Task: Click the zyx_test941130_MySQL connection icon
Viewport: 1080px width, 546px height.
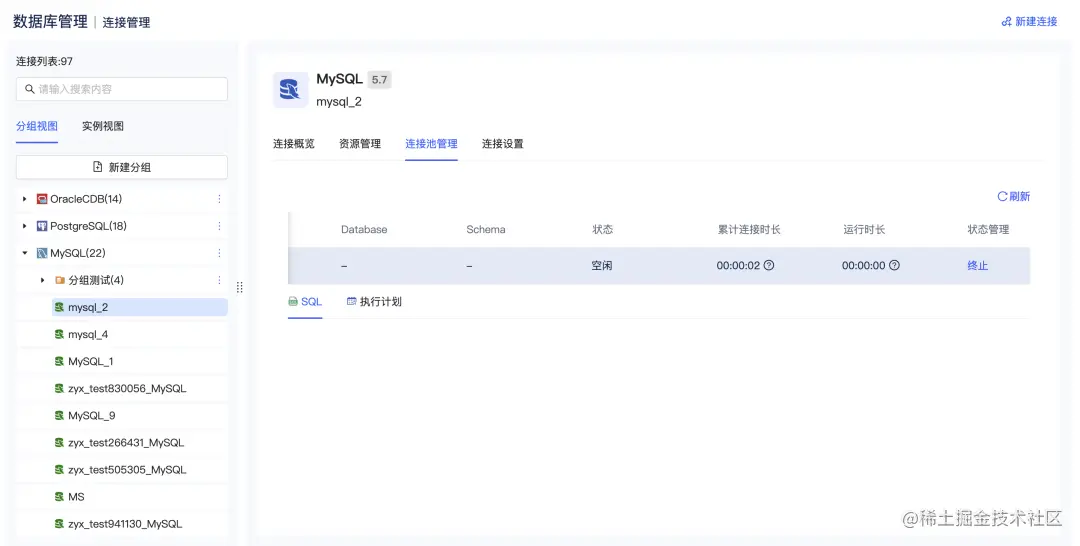Action: click(x=59, y=524)
